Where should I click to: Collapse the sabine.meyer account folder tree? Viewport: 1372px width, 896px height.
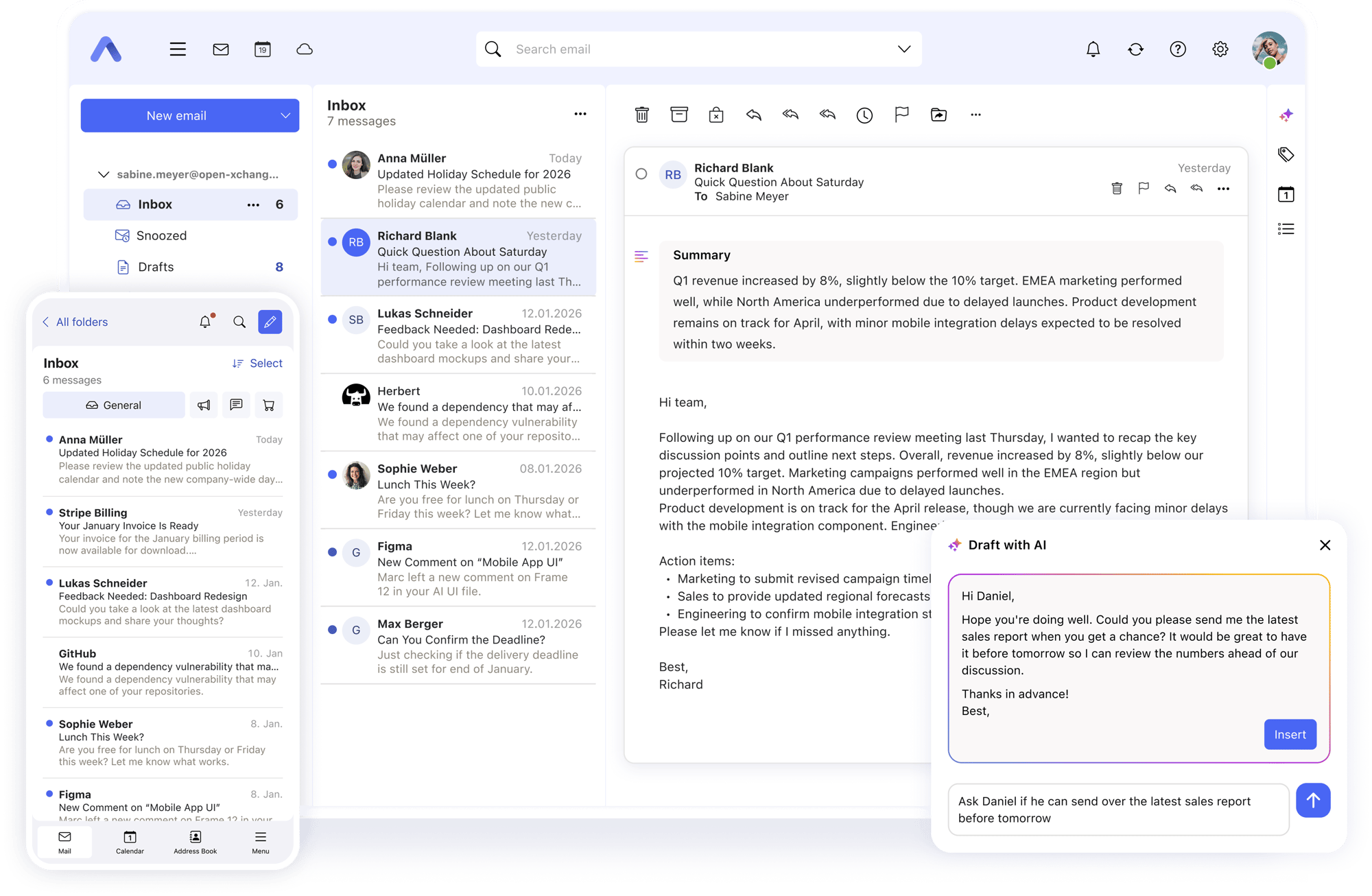point(104,174)
